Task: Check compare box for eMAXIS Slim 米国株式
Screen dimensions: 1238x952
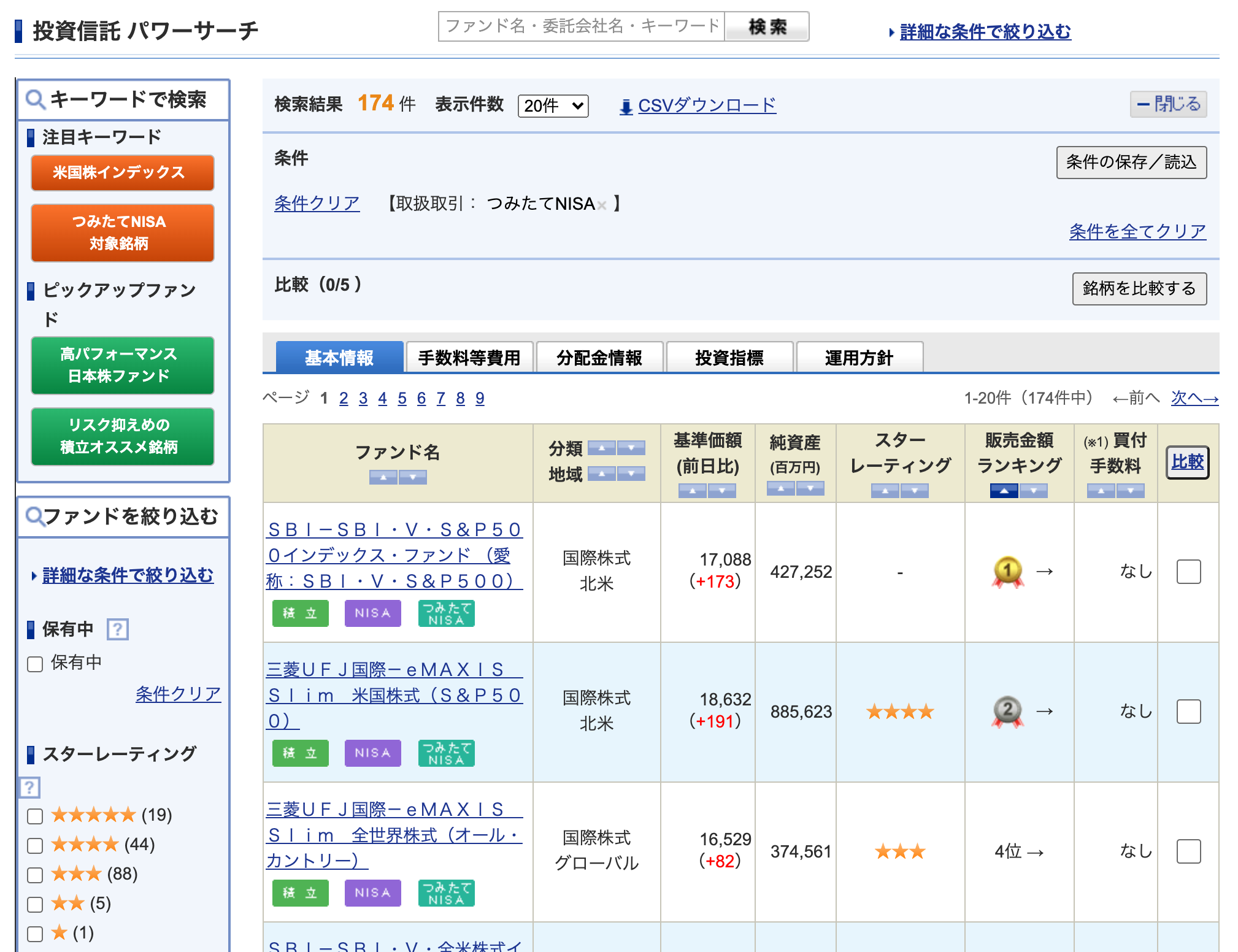Action: (1188, 712)
